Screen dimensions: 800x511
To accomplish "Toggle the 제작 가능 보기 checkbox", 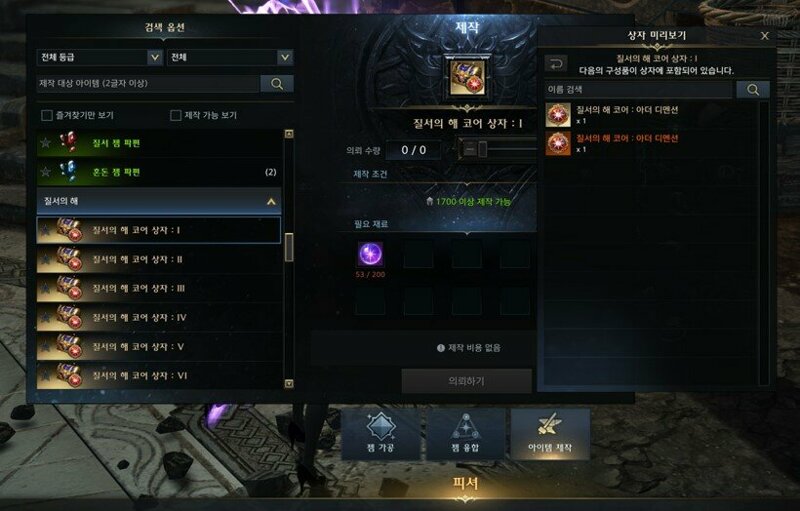I will click(176, 115).
